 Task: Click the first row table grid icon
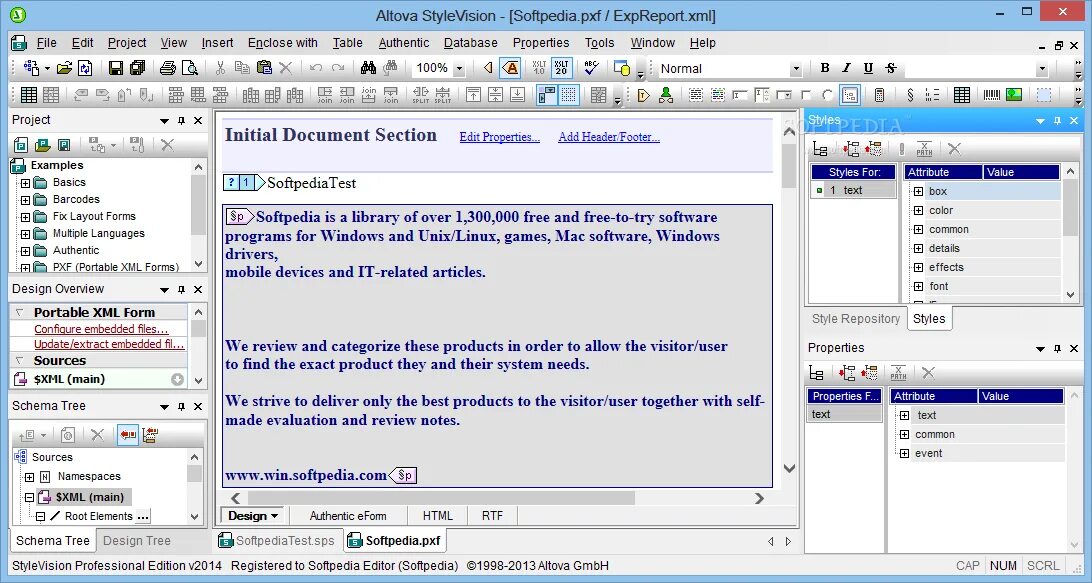(x=29, y=95)
